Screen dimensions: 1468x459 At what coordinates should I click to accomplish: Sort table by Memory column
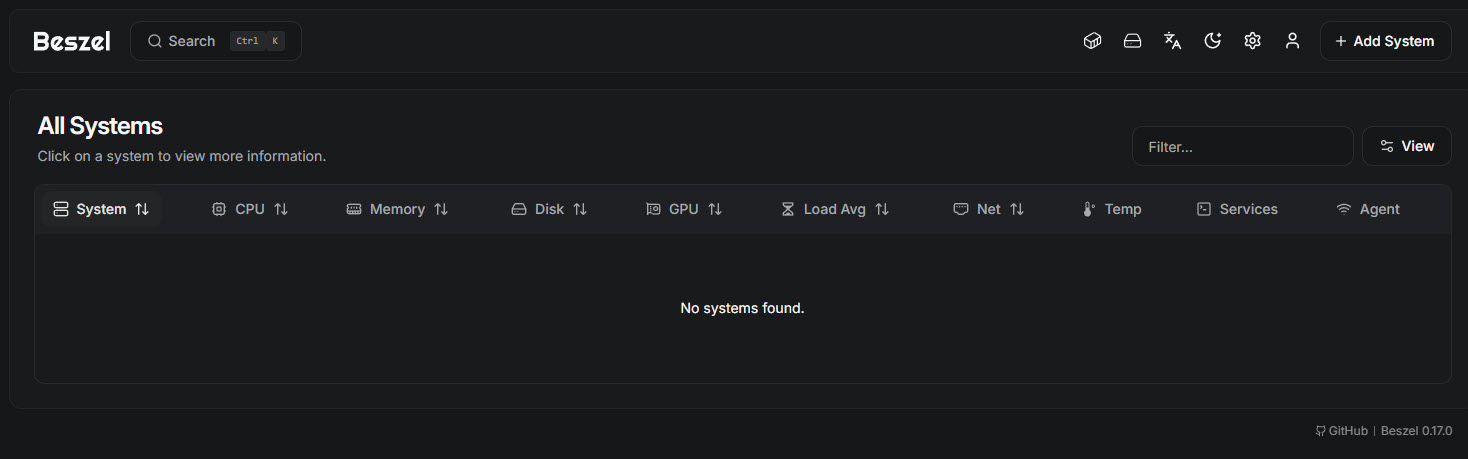point(397,209)
